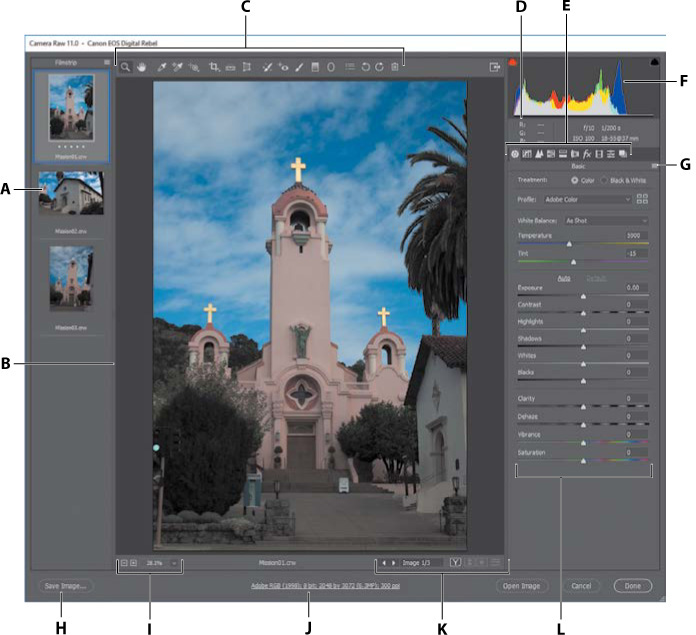The width and height of the screenshot is (696, 635).
Task: Select the Zoom tool in the toolbar
Action: coord(126,68)
